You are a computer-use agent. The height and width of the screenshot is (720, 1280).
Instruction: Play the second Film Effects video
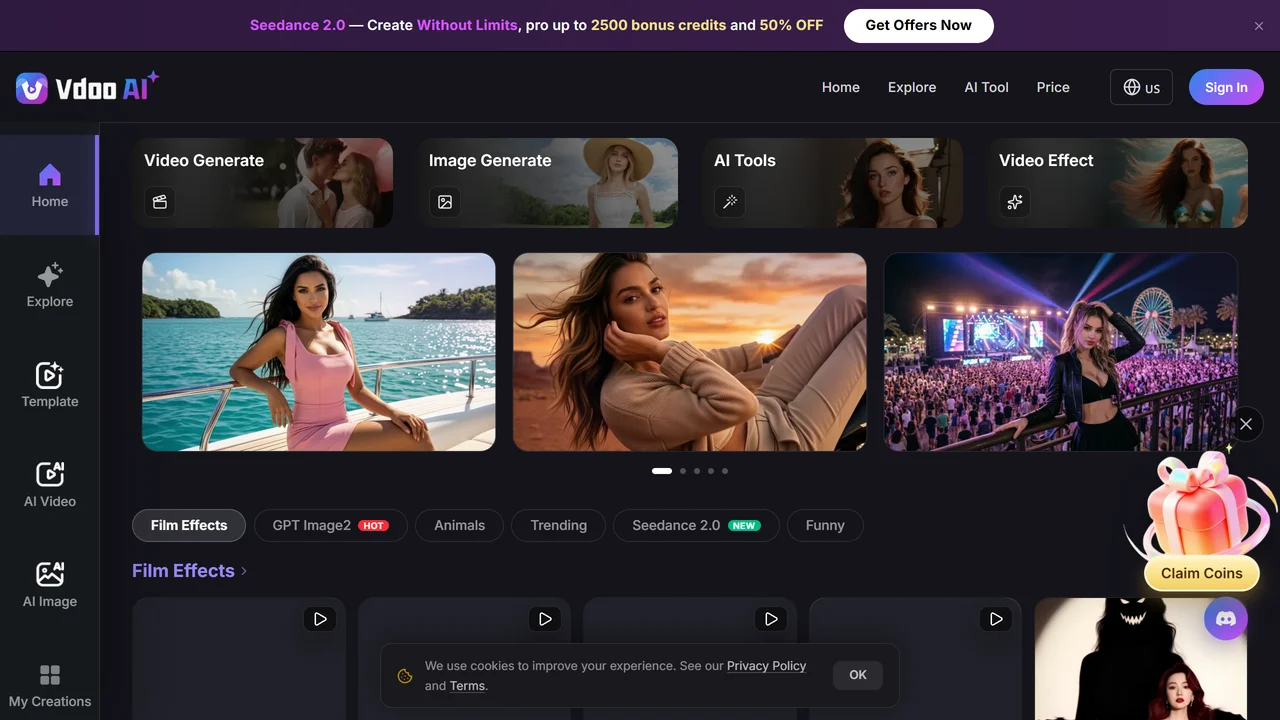(545, 619)
